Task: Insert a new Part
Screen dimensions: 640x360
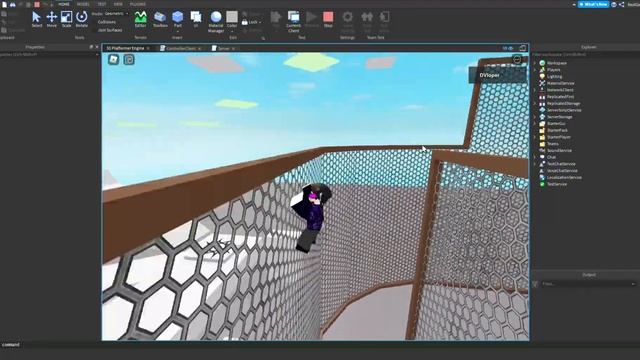Action: 178,19
